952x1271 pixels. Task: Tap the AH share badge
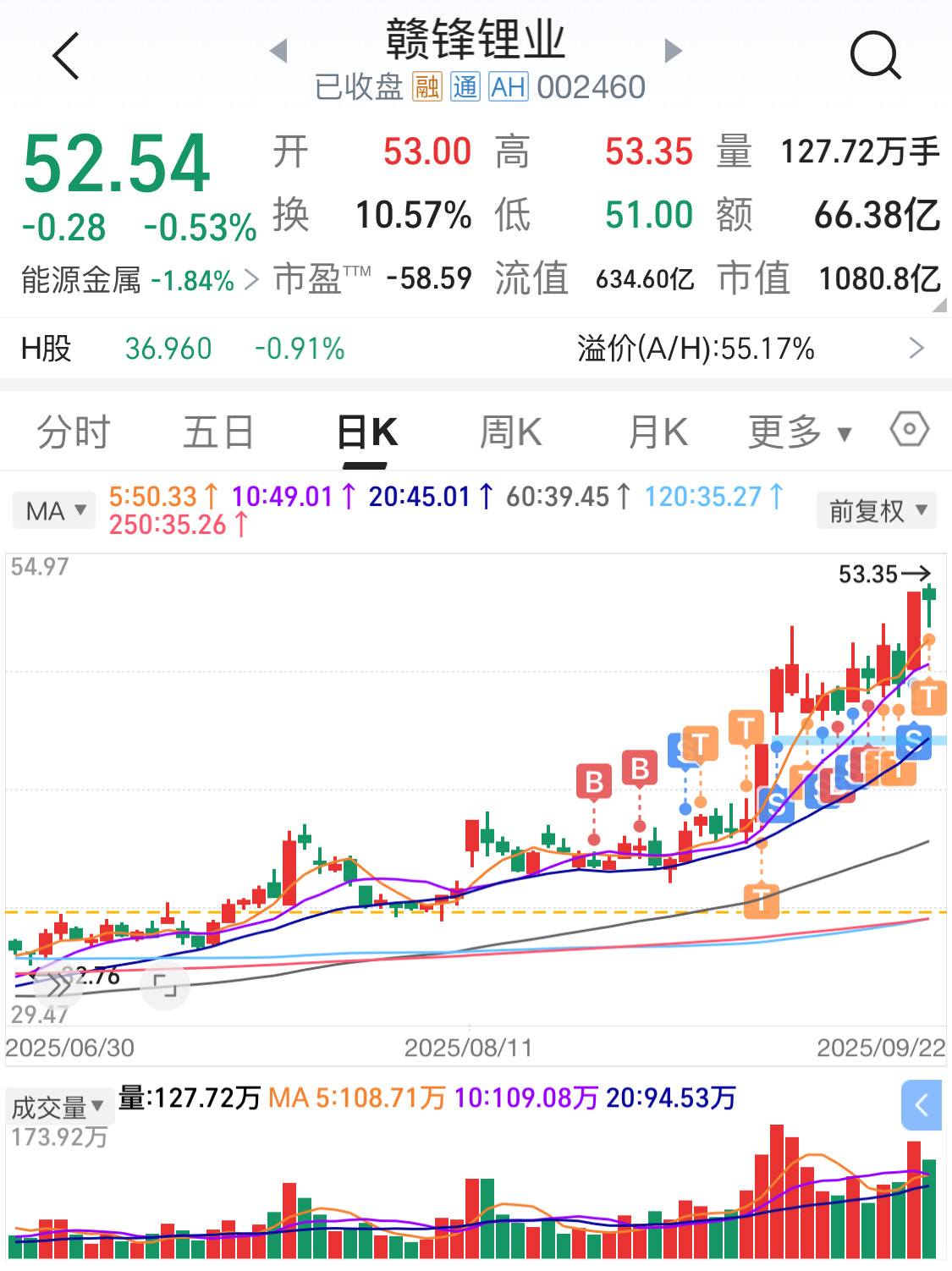coord(509,86)
